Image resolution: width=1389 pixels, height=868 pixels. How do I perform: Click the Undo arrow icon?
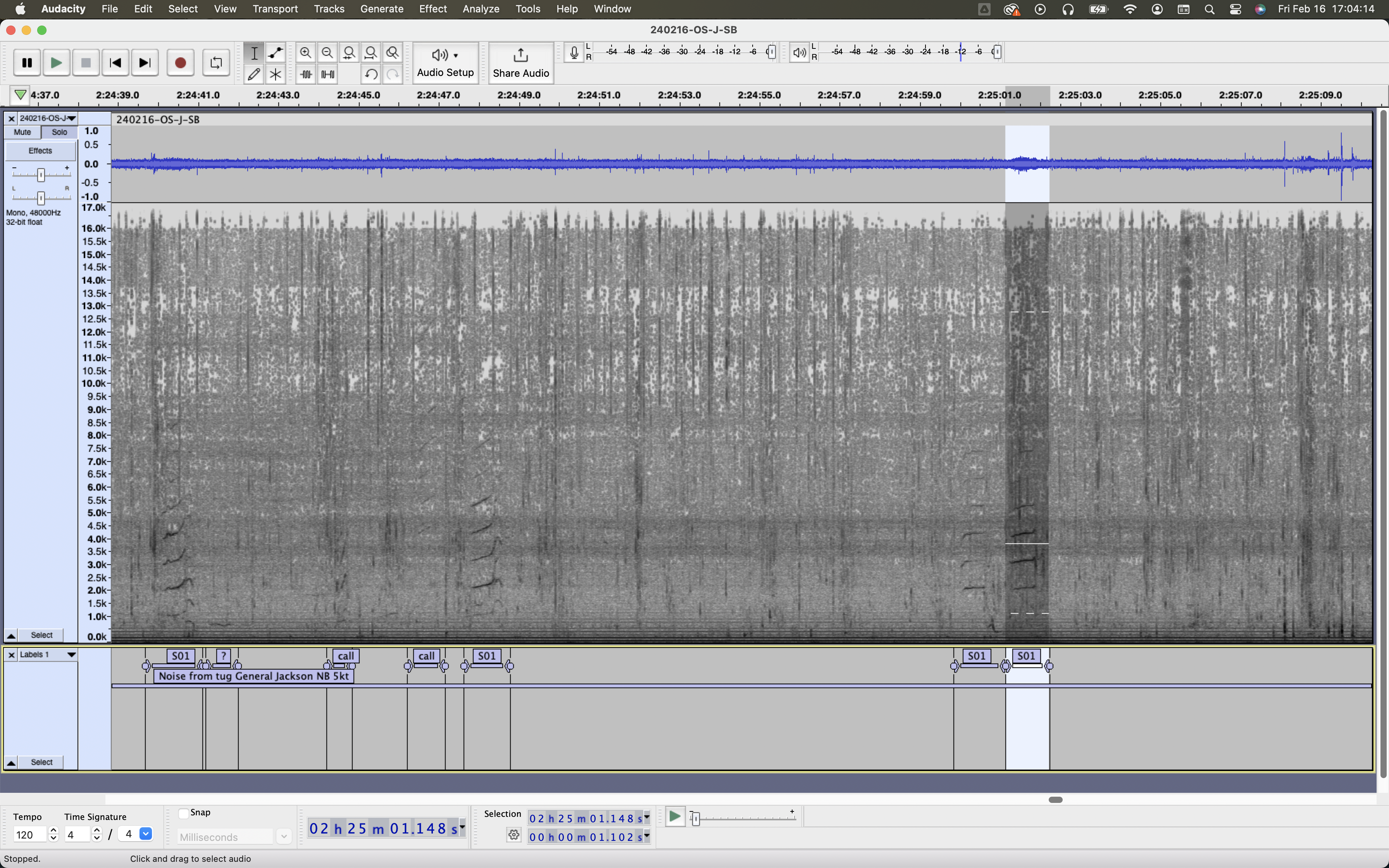click(x=371, y=74)
